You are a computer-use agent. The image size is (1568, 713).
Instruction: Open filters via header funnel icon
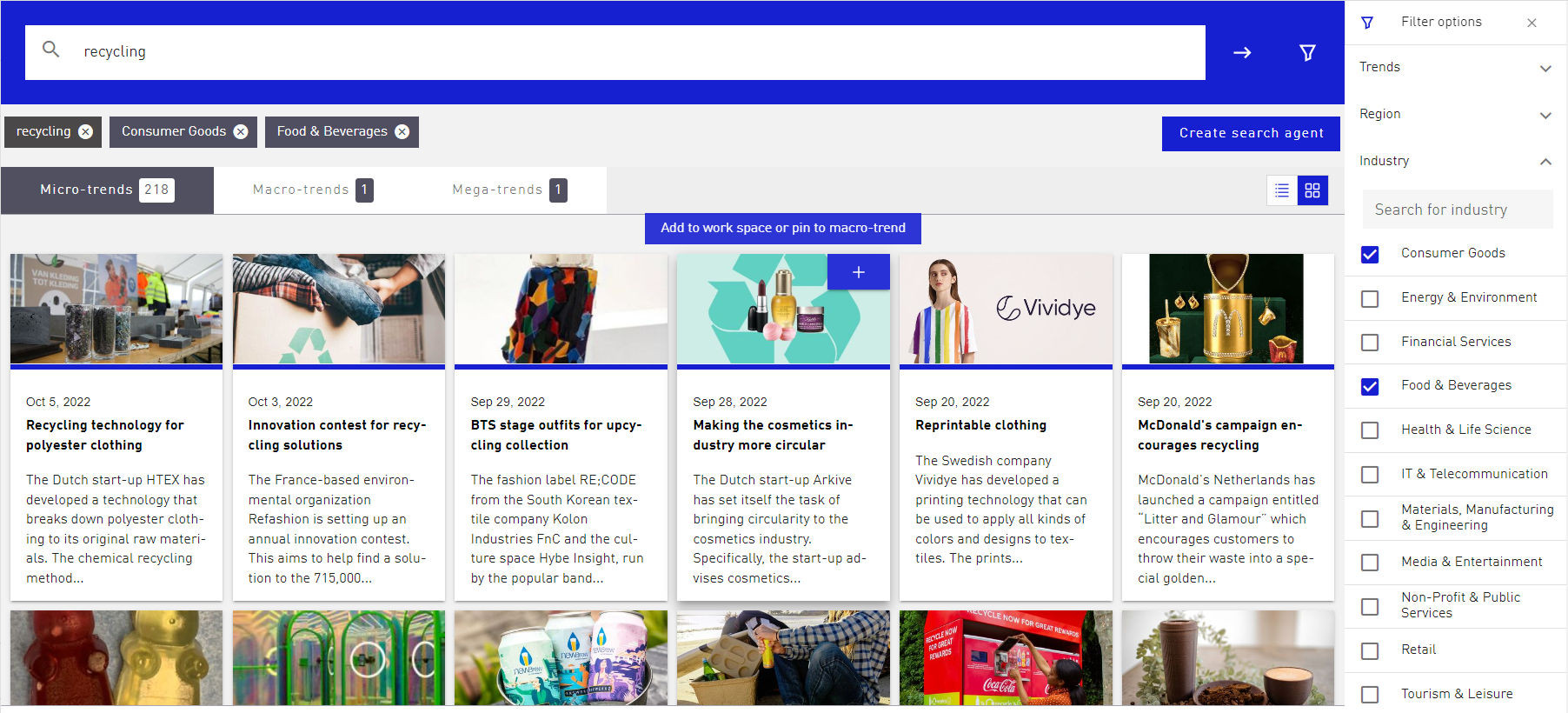[x=1307, y=53]
